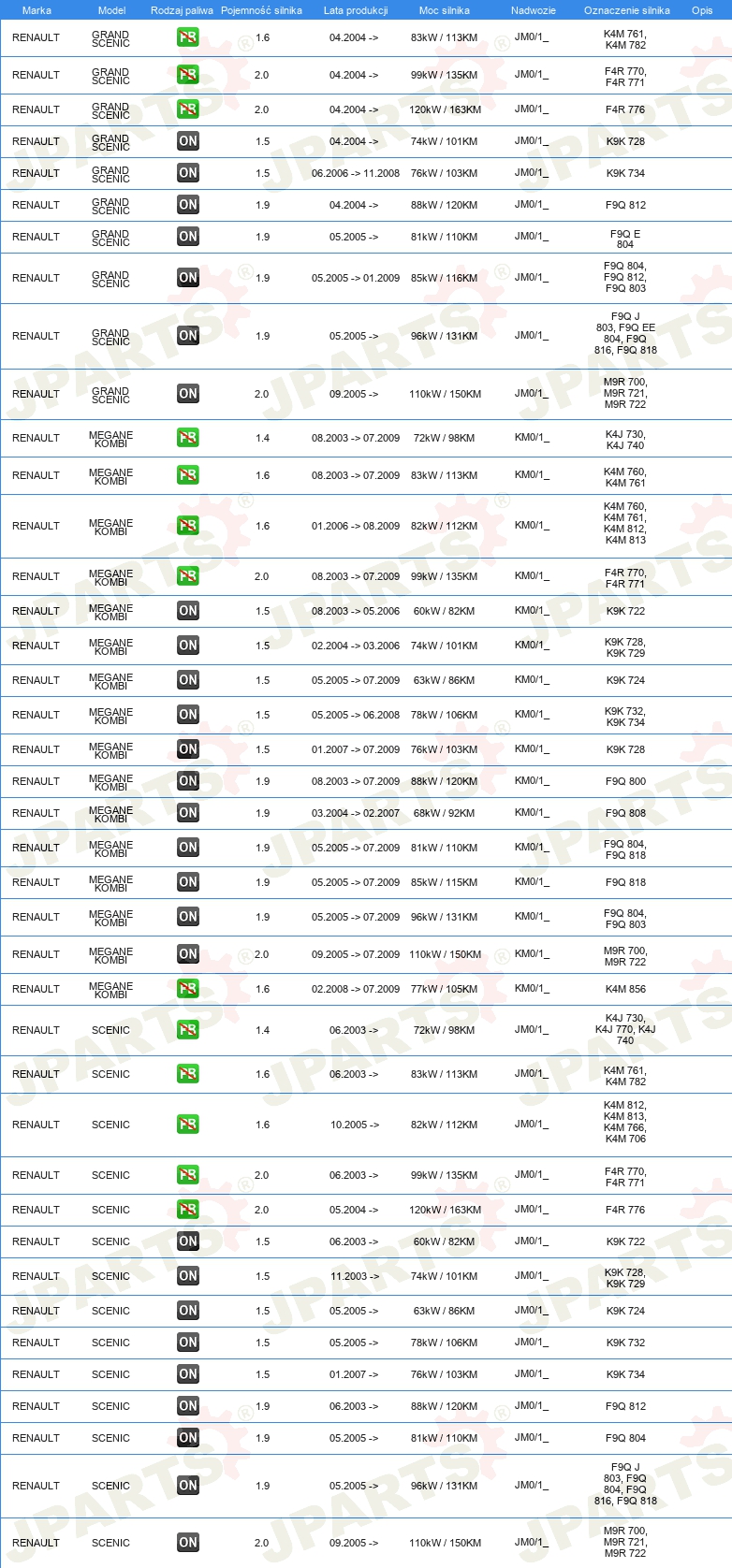Click the diesel ON icon for Grand Scenic K9K 728
This screenshot has width=732, height=1568.
point(188,141)
